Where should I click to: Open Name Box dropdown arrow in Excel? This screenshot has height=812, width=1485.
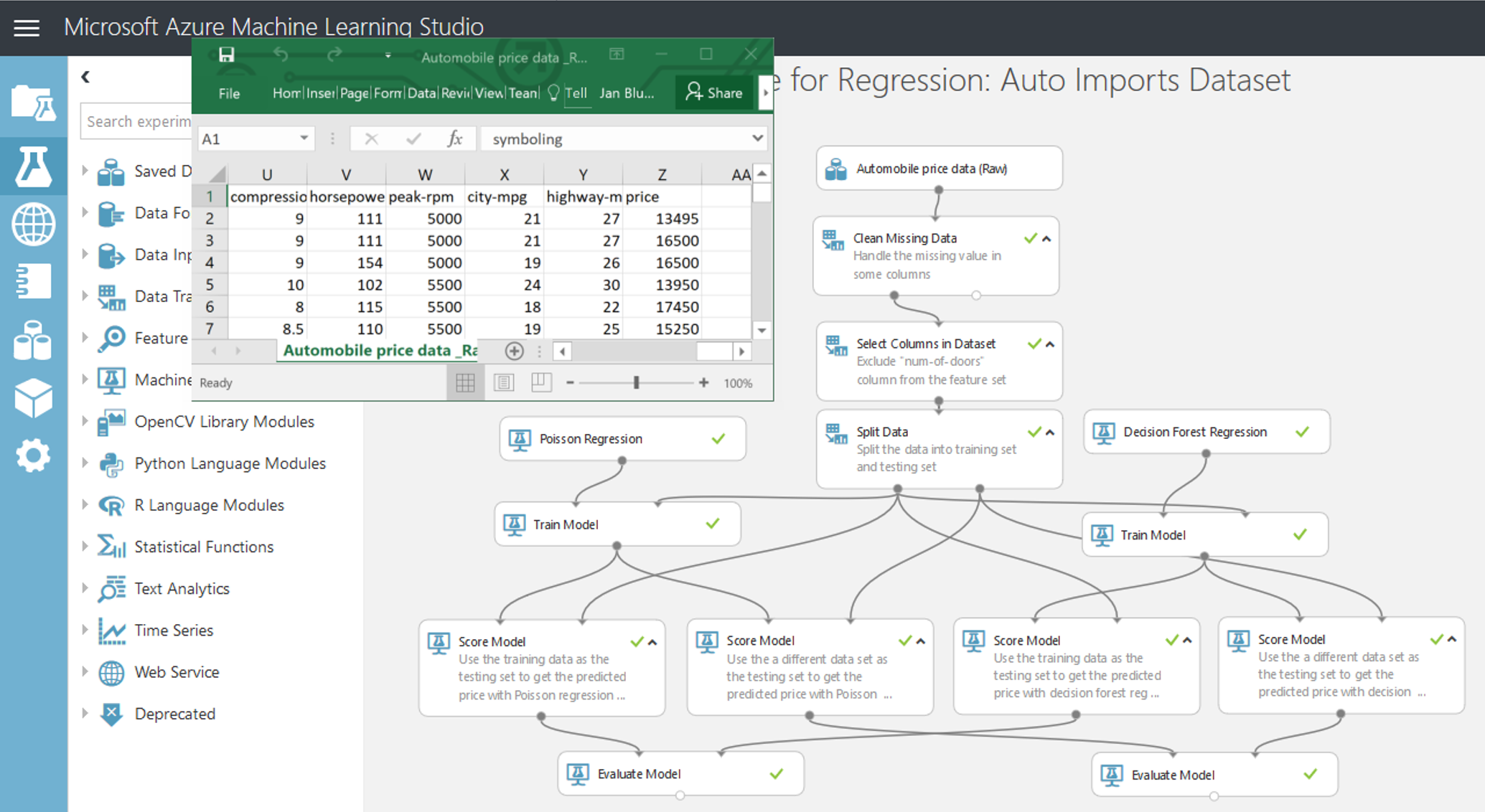[304, 138]
